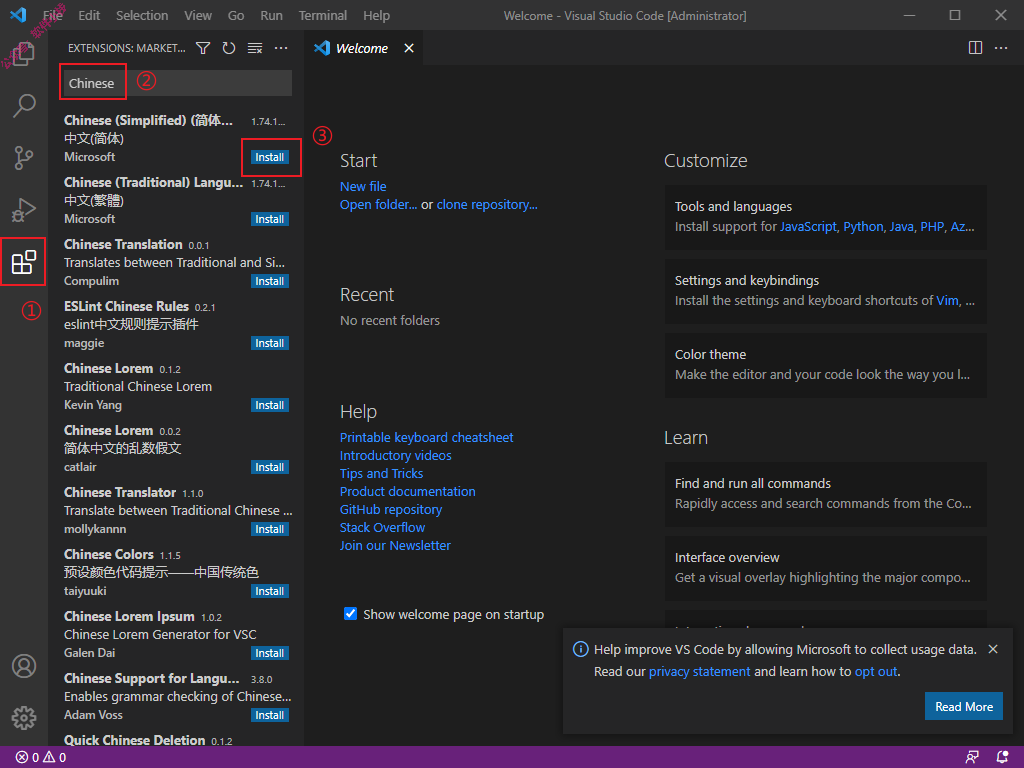Open the Selection menu

[142, 16]
